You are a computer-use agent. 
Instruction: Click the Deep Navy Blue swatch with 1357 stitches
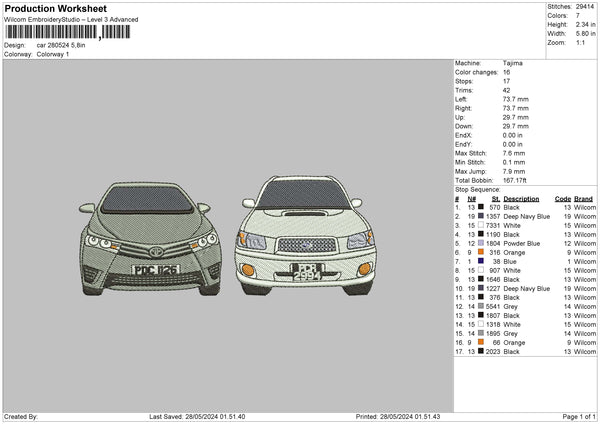point(481,216)
